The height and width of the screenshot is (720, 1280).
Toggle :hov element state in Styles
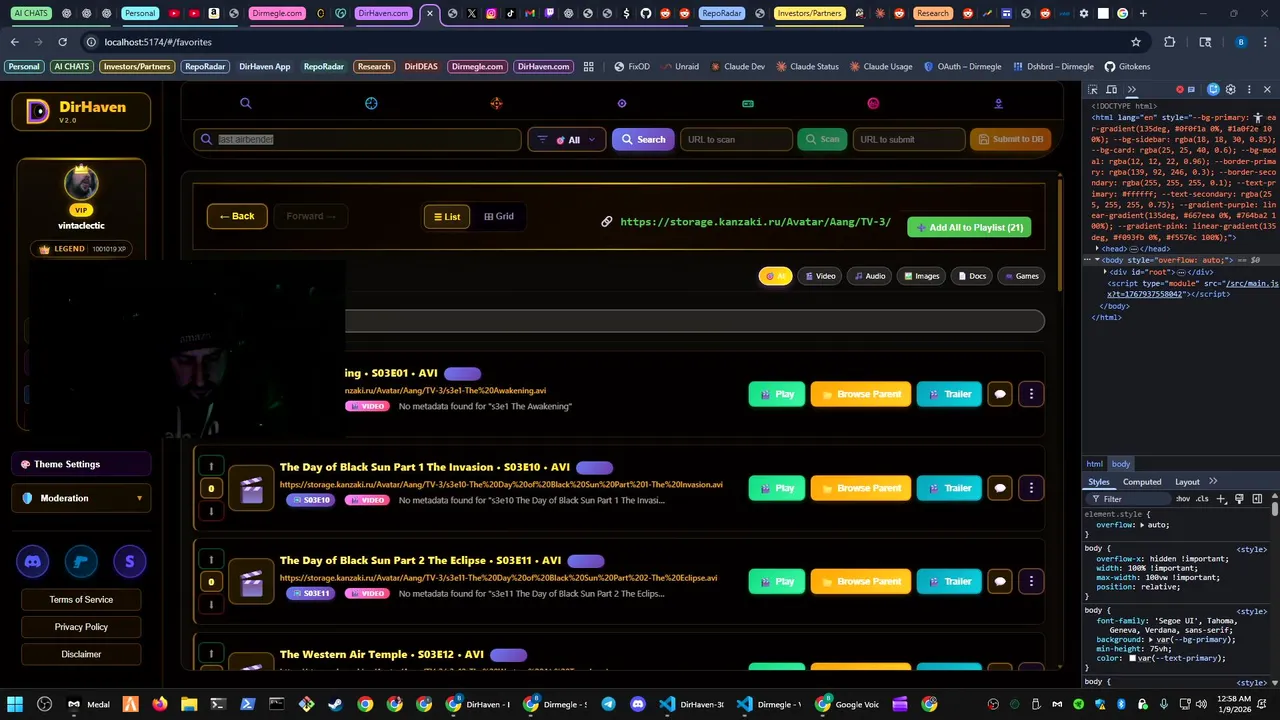(1183, 499)
